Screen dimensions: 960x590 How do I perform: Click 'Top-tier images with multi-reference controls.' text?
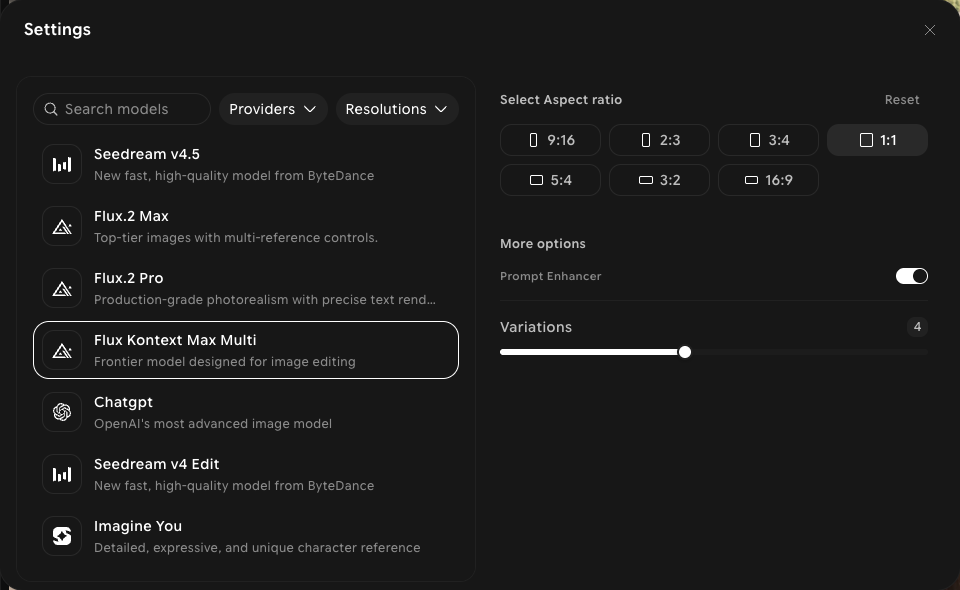(236, 237)
